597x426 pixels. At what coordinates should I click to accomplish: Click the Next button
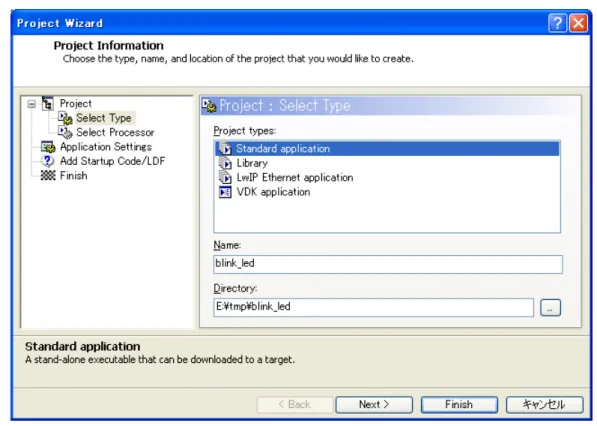click(x=374, y=404)
